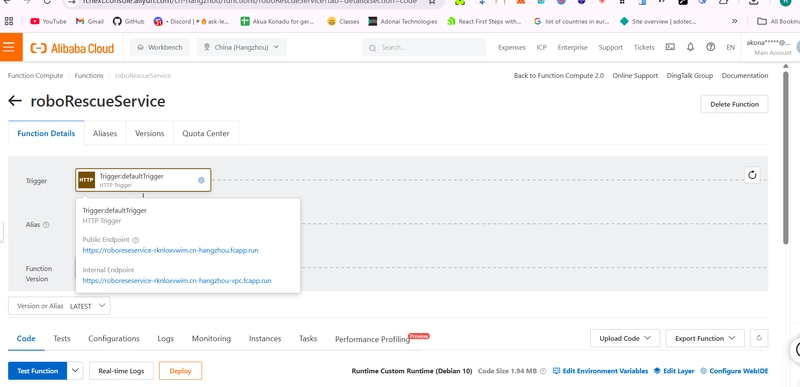Go back using the left arrow
Screen dimensions: 800x387
15,101
